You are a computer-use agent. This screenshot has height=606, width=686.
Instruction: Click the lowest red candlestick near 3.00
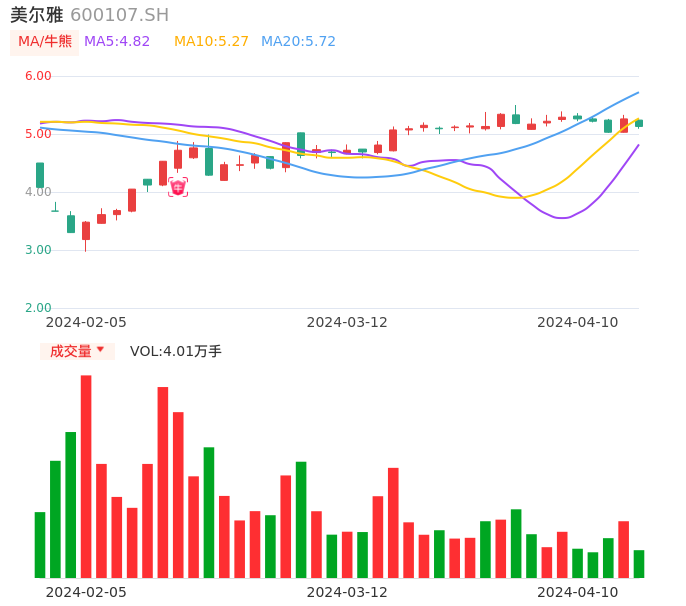click(x=86, y=231)
